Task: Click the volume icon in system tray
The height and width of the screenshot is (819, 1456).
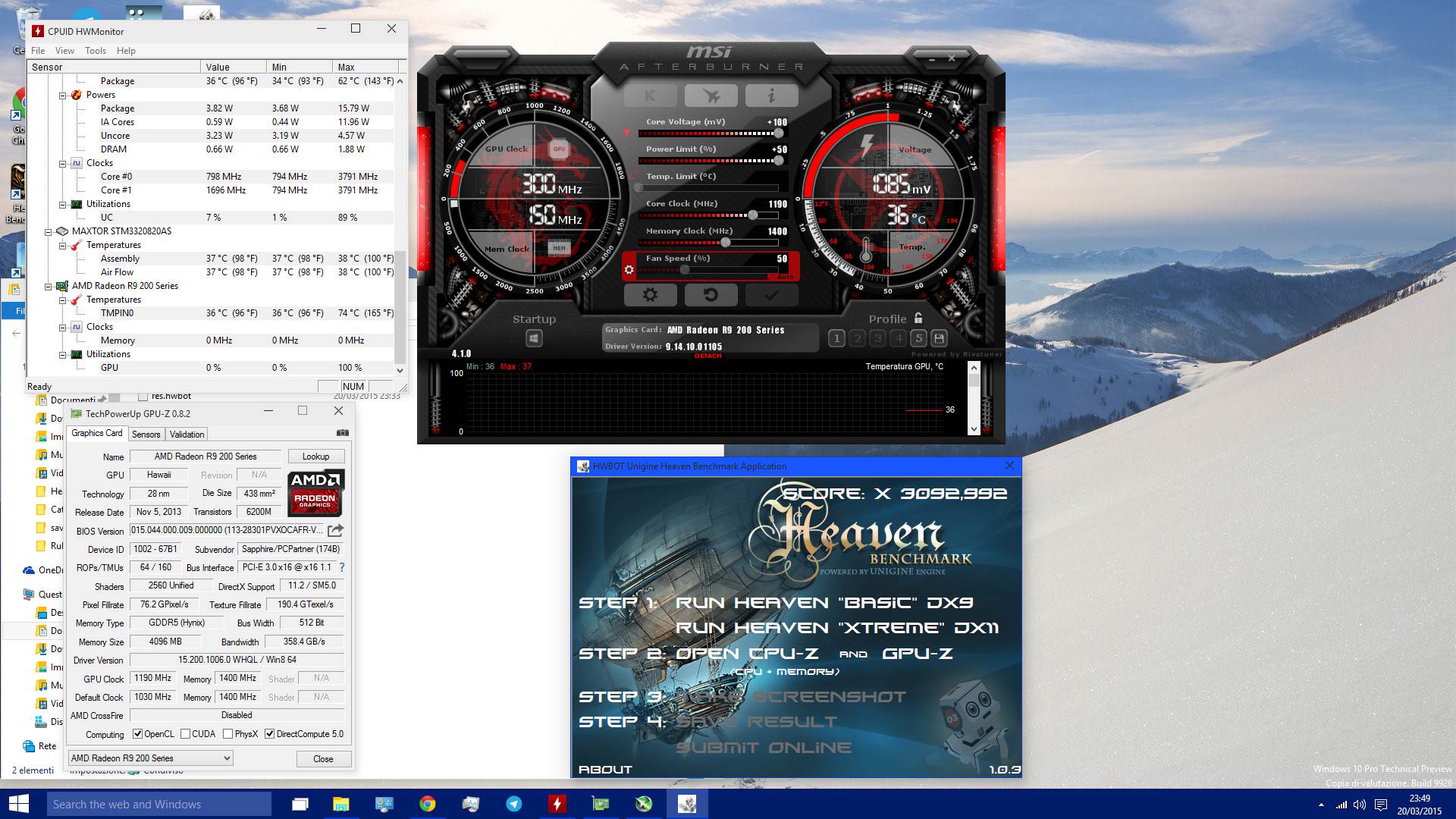Action: 1360,805
